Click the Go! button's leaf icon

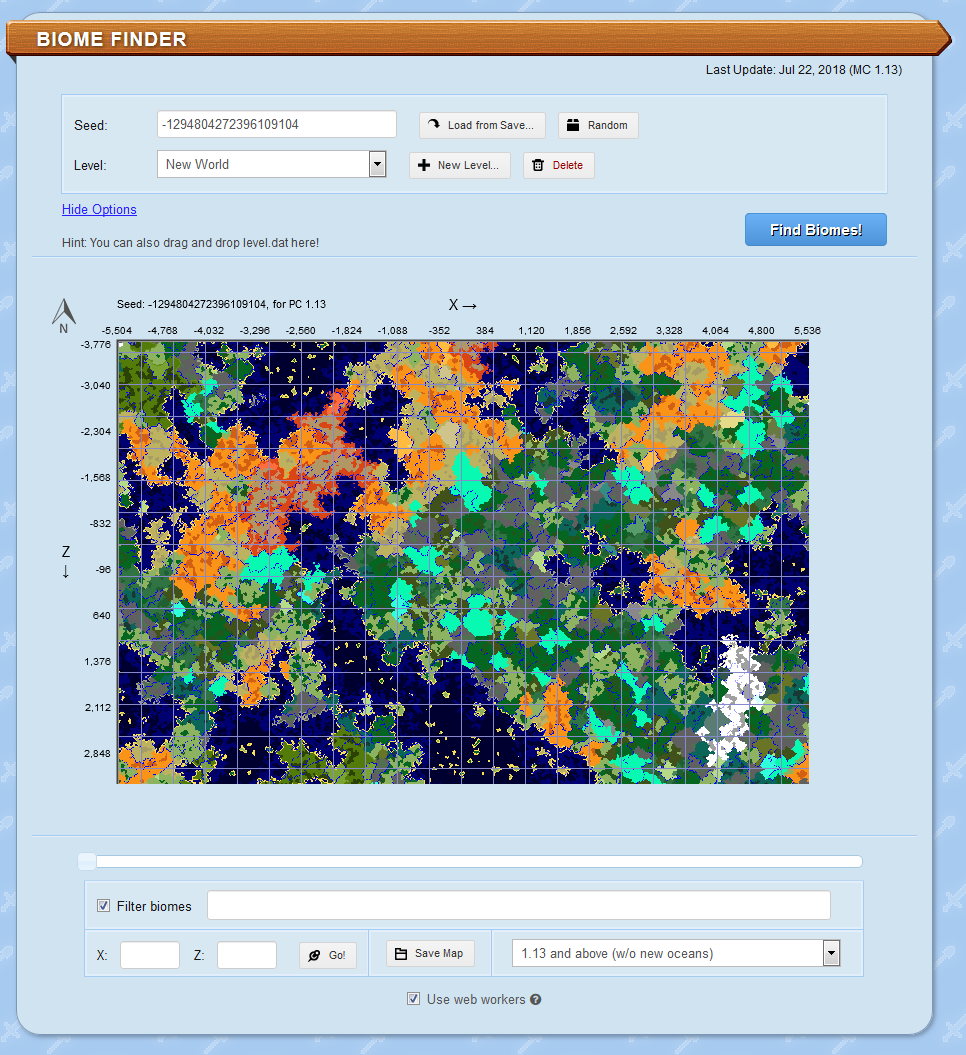click(314, 955)
